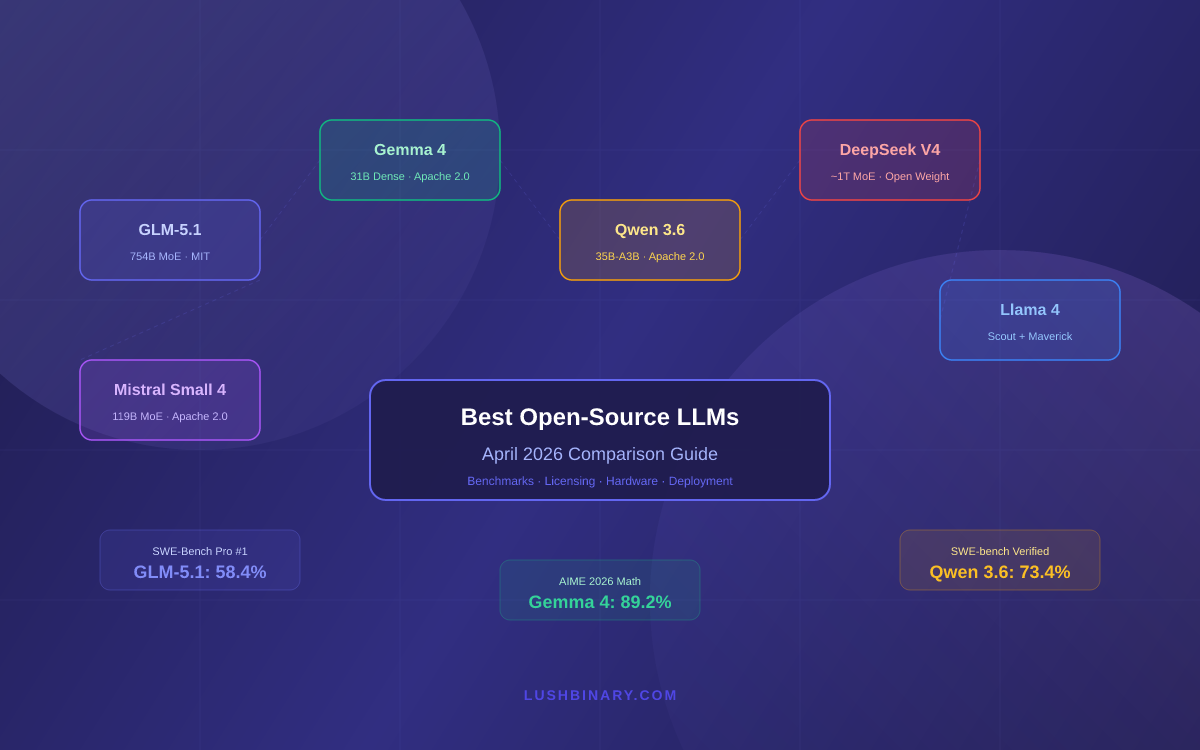Open the Qwen 3.6 model card
This screenshot has width=1200, height=750.
point(649,239)
